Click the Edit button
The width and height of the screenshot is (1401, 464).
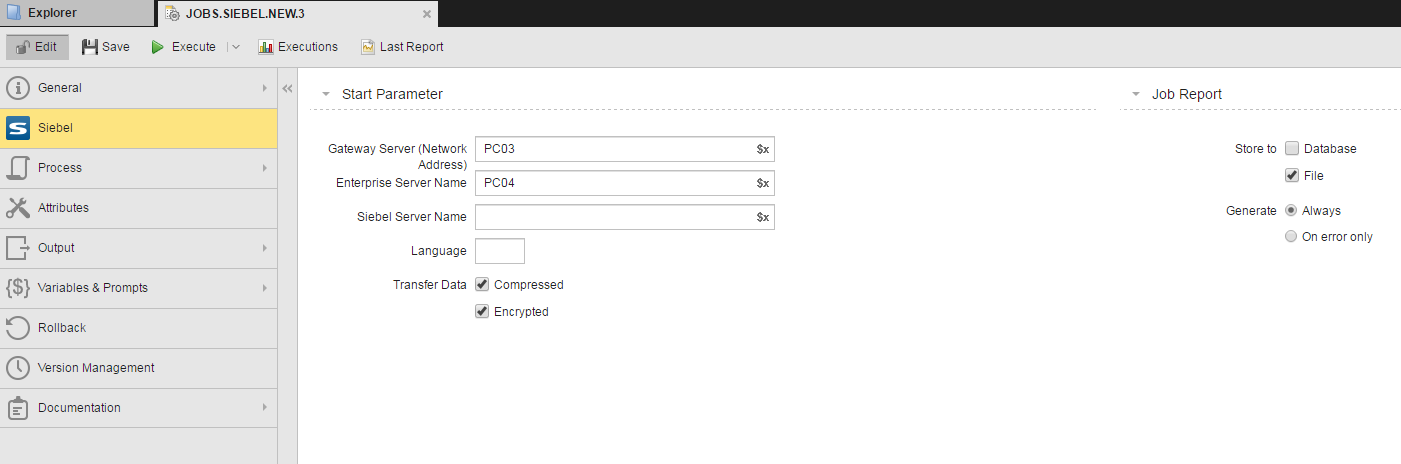37,47
